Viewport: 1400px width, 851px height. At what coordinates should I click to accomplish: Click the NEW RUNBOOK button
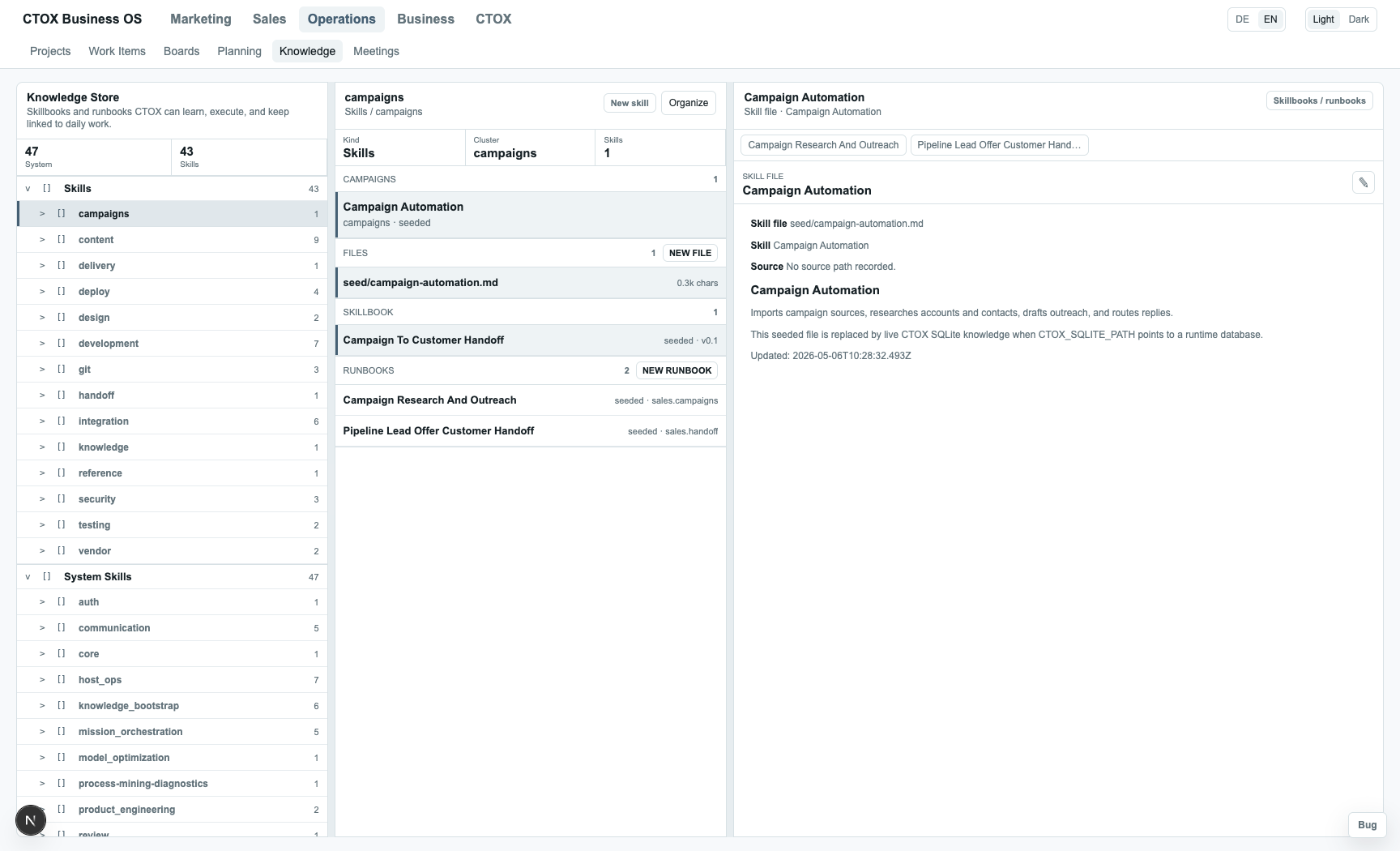click(677, 370)
